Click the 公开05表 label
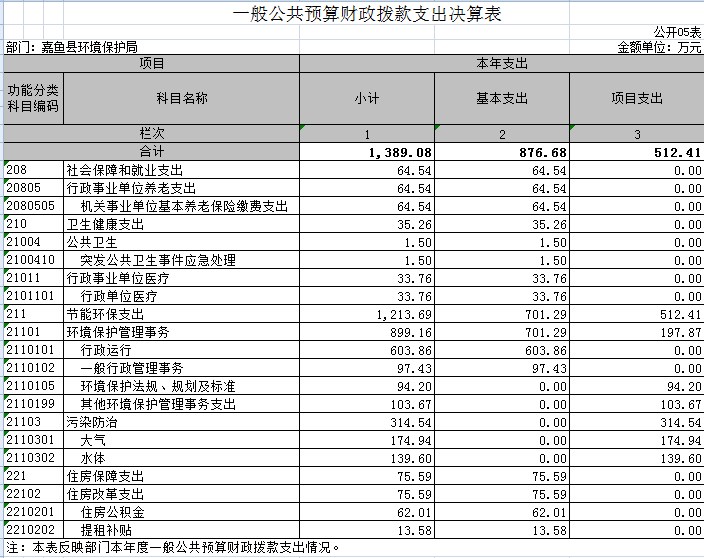This screenshot has width=704, height=558. 677,32
